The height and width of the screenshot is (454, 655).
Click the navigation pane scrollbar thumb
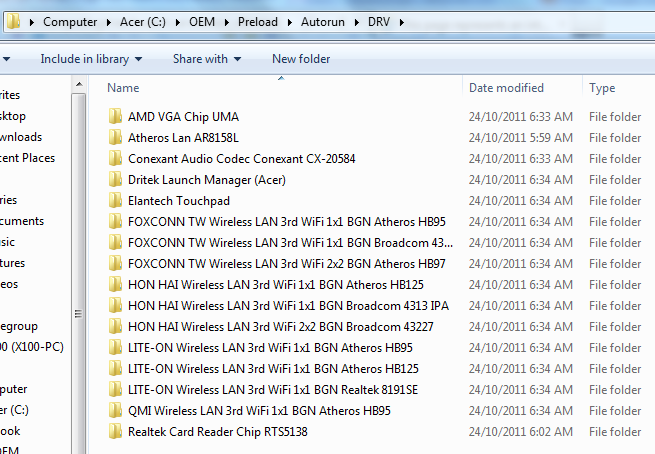click(79, 274)
